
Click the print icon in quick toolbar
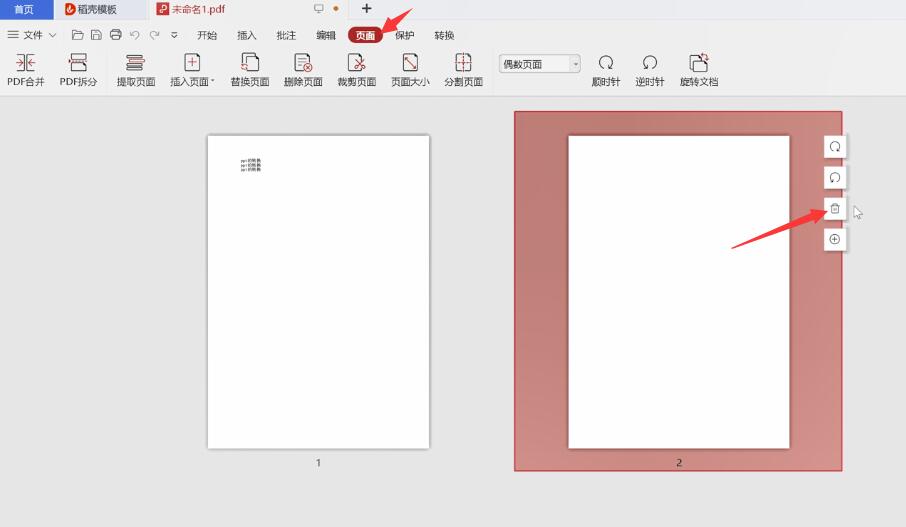[x=116, y=35]
